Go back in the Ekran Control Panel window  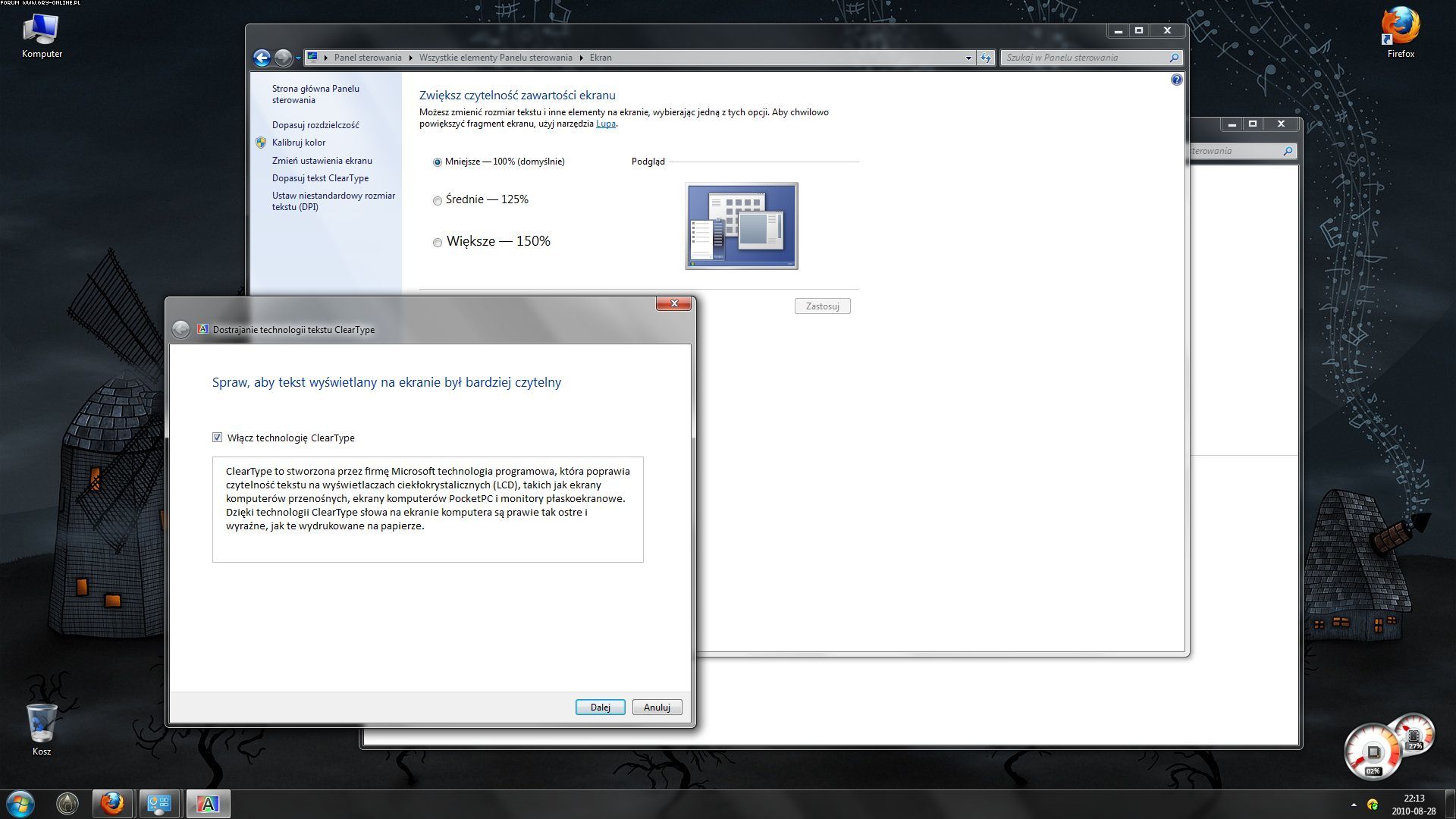[x=262, y=58]
